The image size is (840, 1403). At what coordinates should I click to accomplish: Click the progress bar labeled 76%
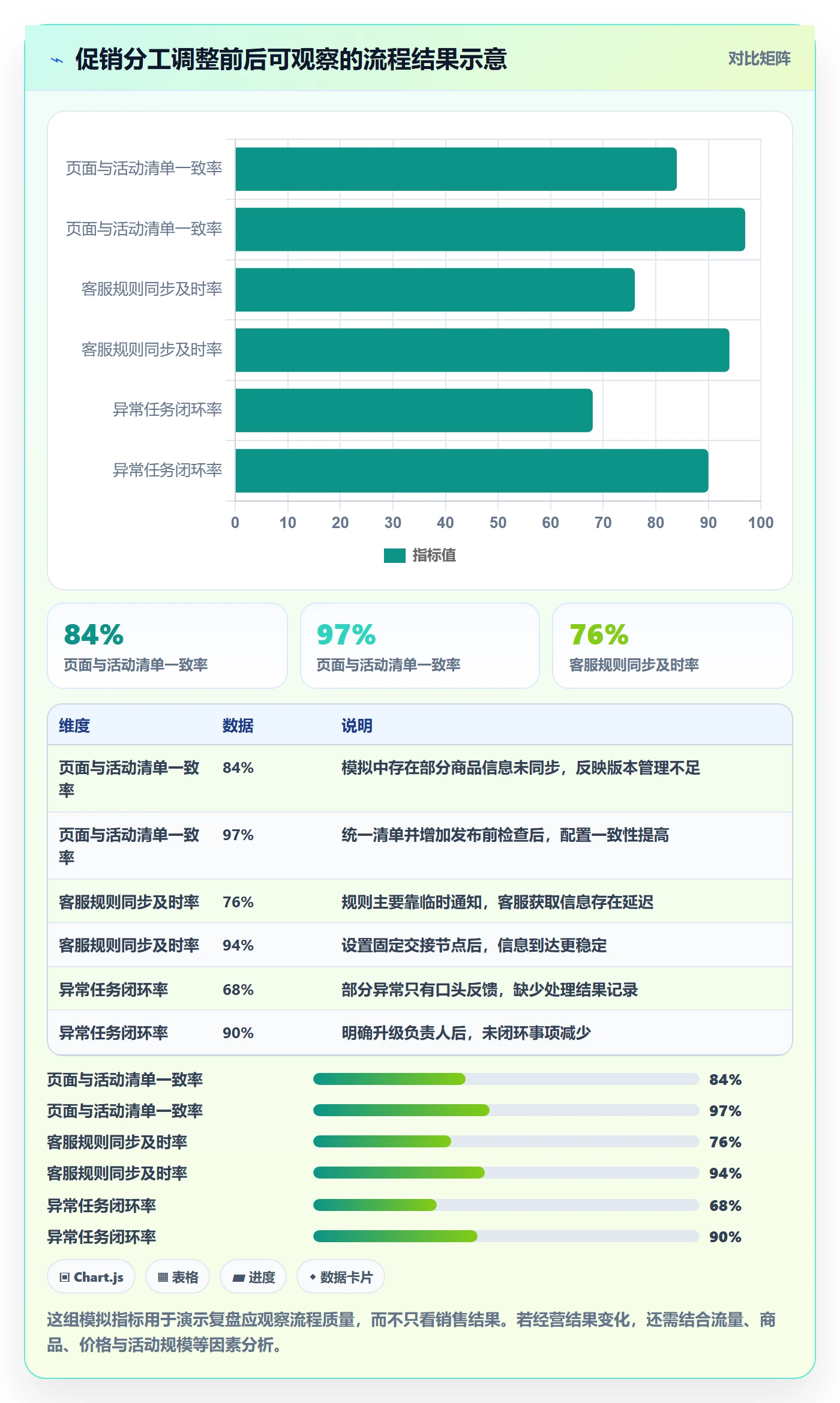coord(506,1141)
